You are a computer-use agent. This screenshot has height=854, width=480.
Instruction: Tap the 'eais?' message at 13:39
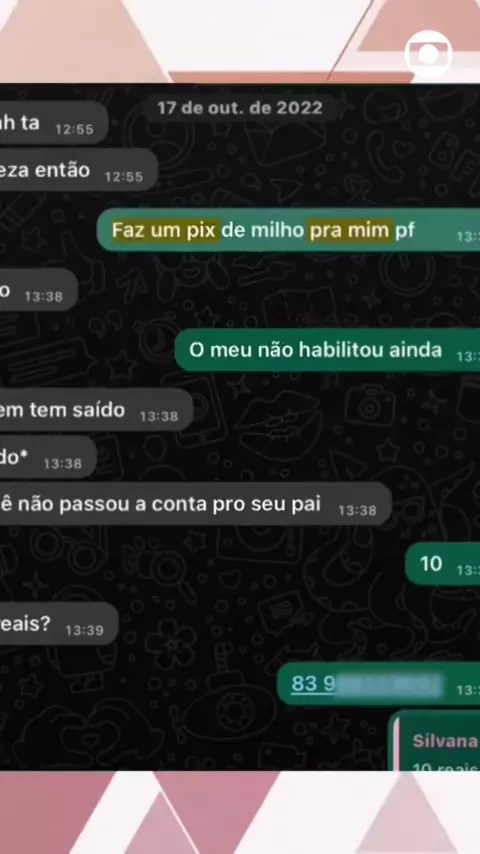[x=59, y=624]
